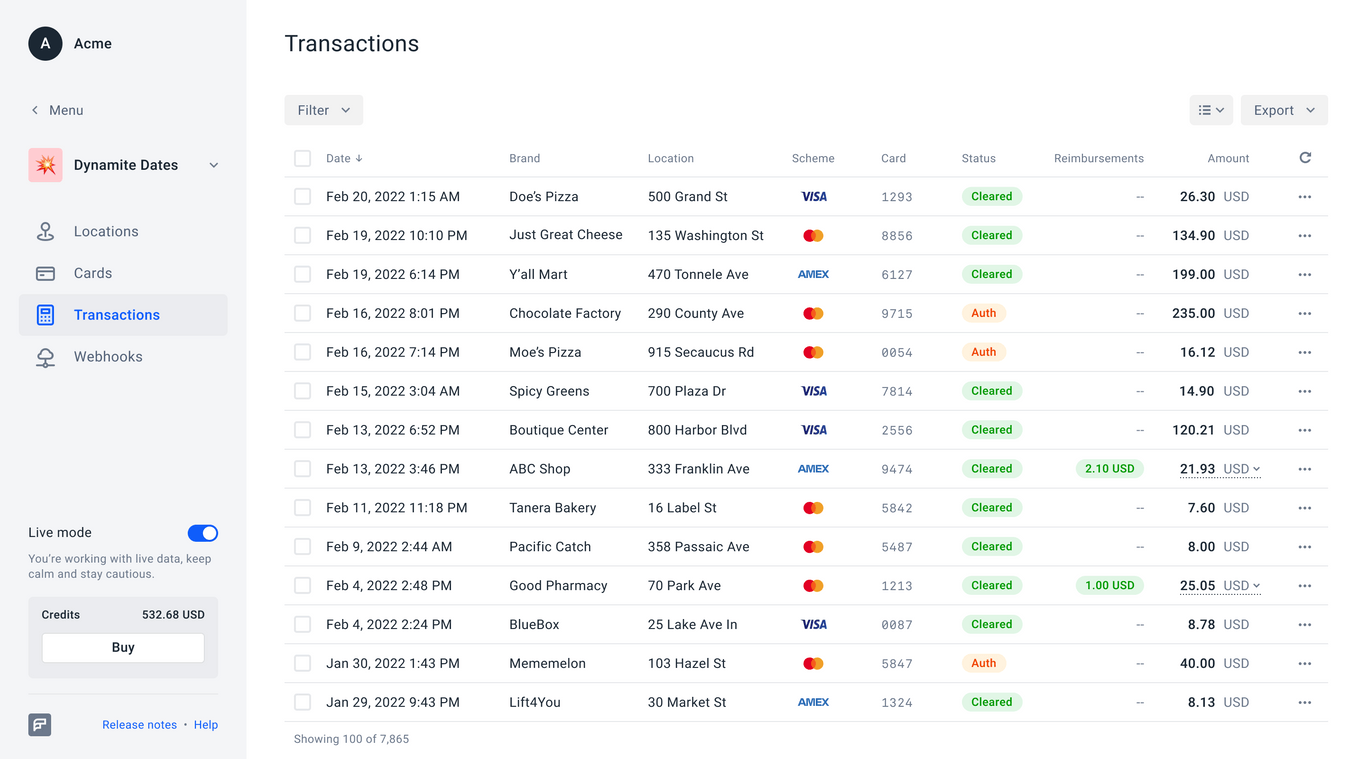Check the select-all checkbox in header
This screenshot has width=1366, height=759.
click(x=302, y=158)
